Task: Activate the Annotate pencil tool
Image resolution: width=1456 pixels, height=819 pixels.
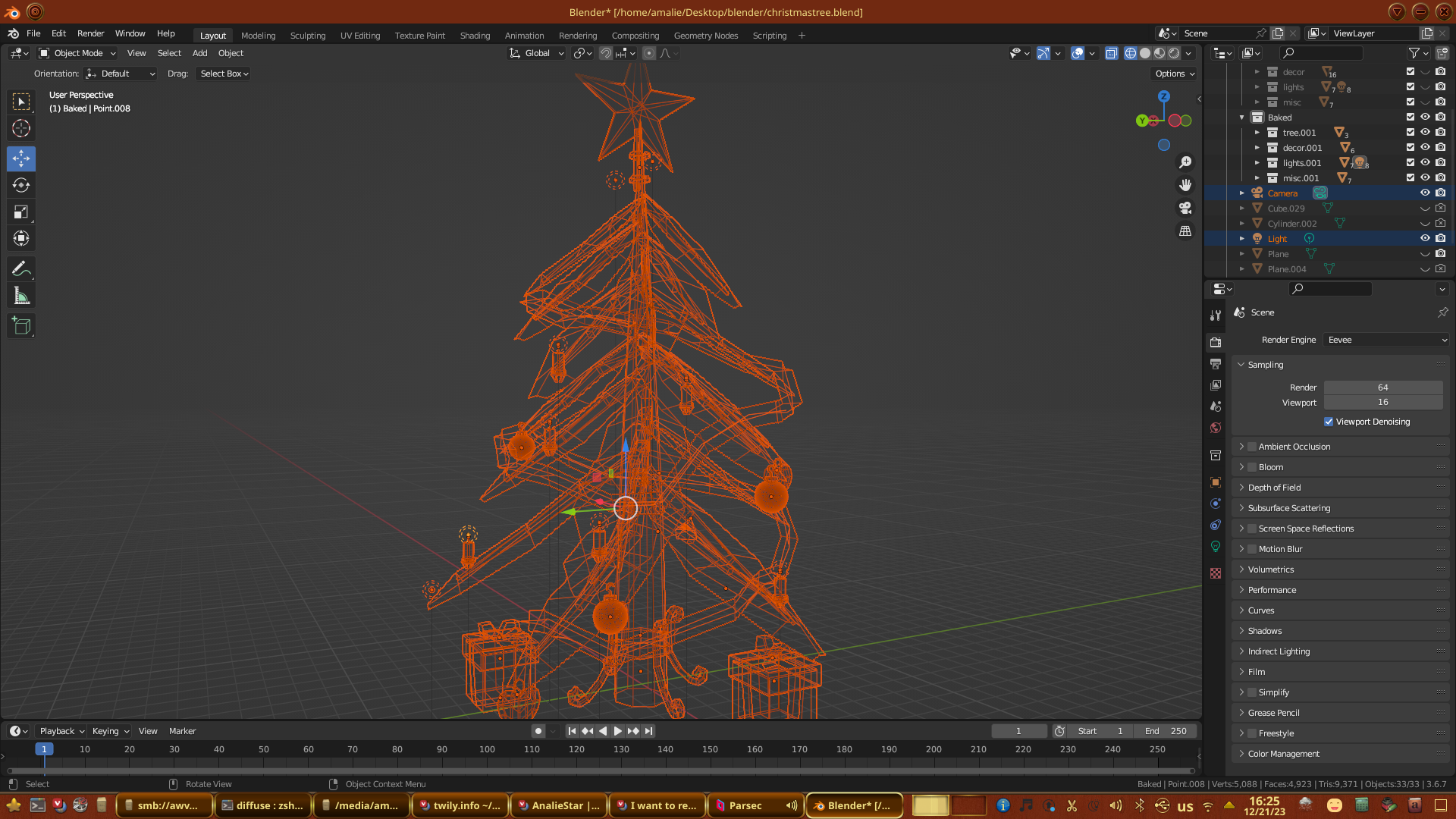Action: [x=21, y=269]
